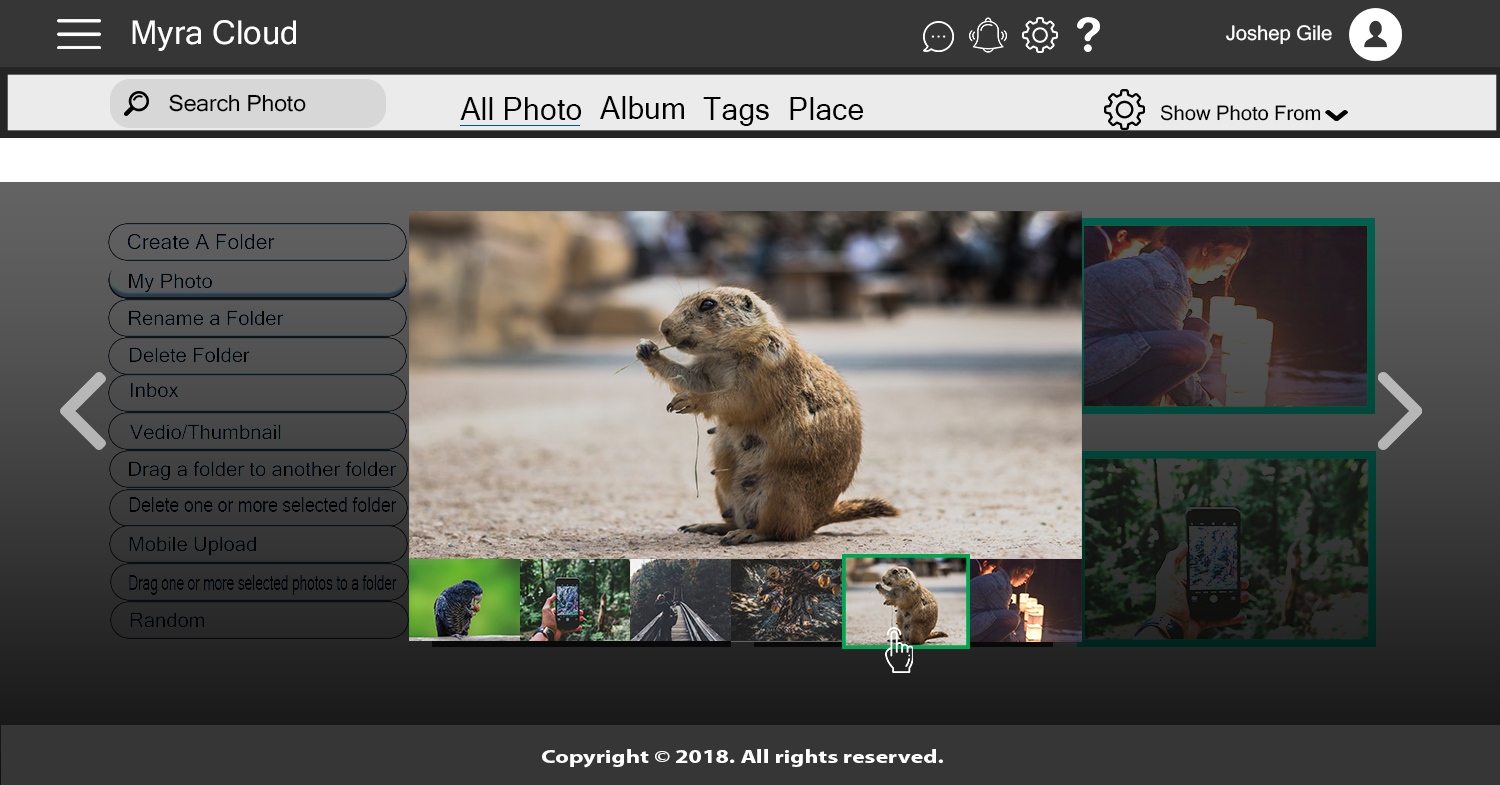Open the hamburger menu icon
This screenshot has height=785, width=1500.
(79, 34)
